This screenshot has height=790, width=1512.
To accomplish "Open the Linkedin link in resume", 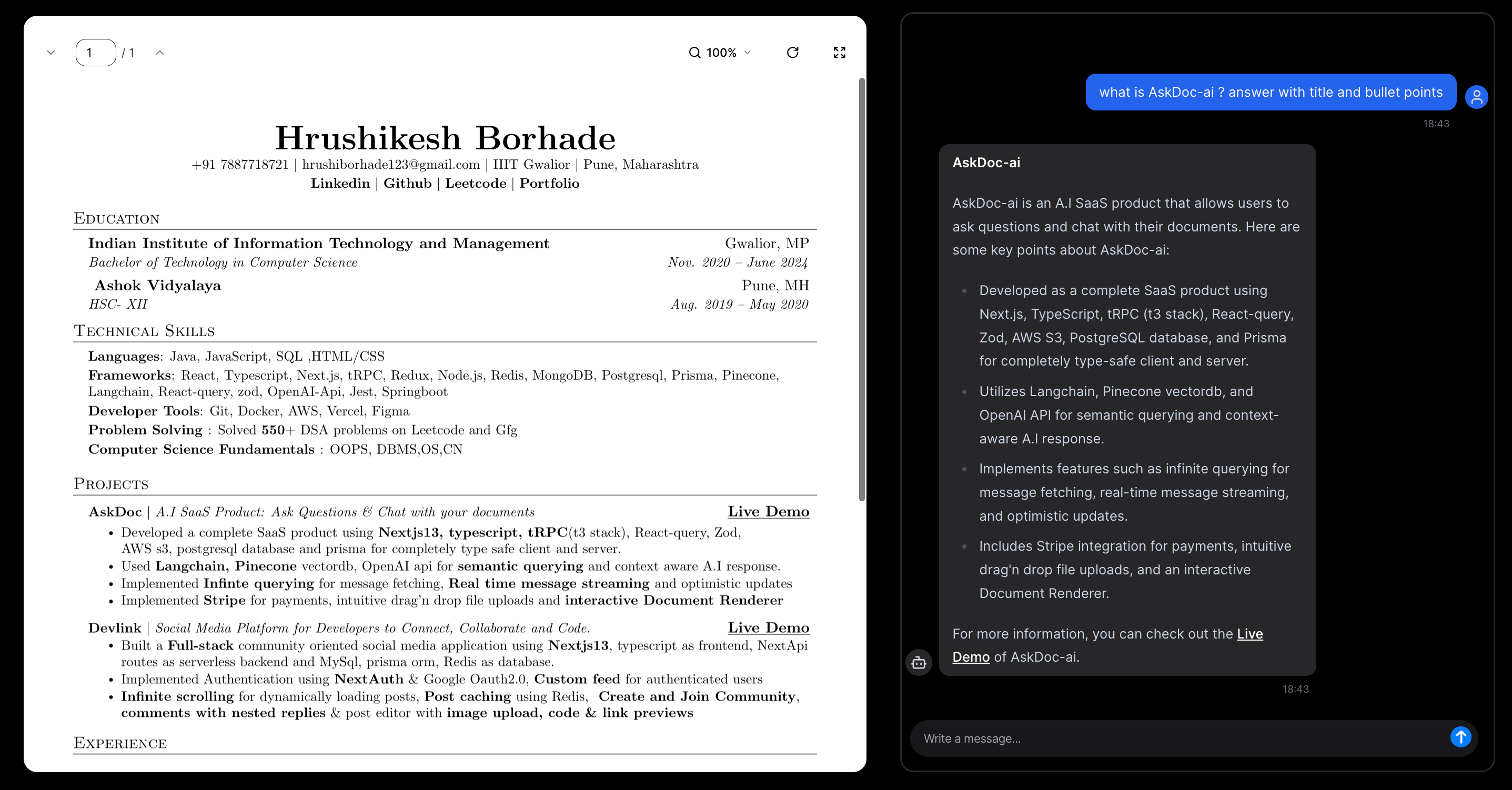I will pos(340,184).
